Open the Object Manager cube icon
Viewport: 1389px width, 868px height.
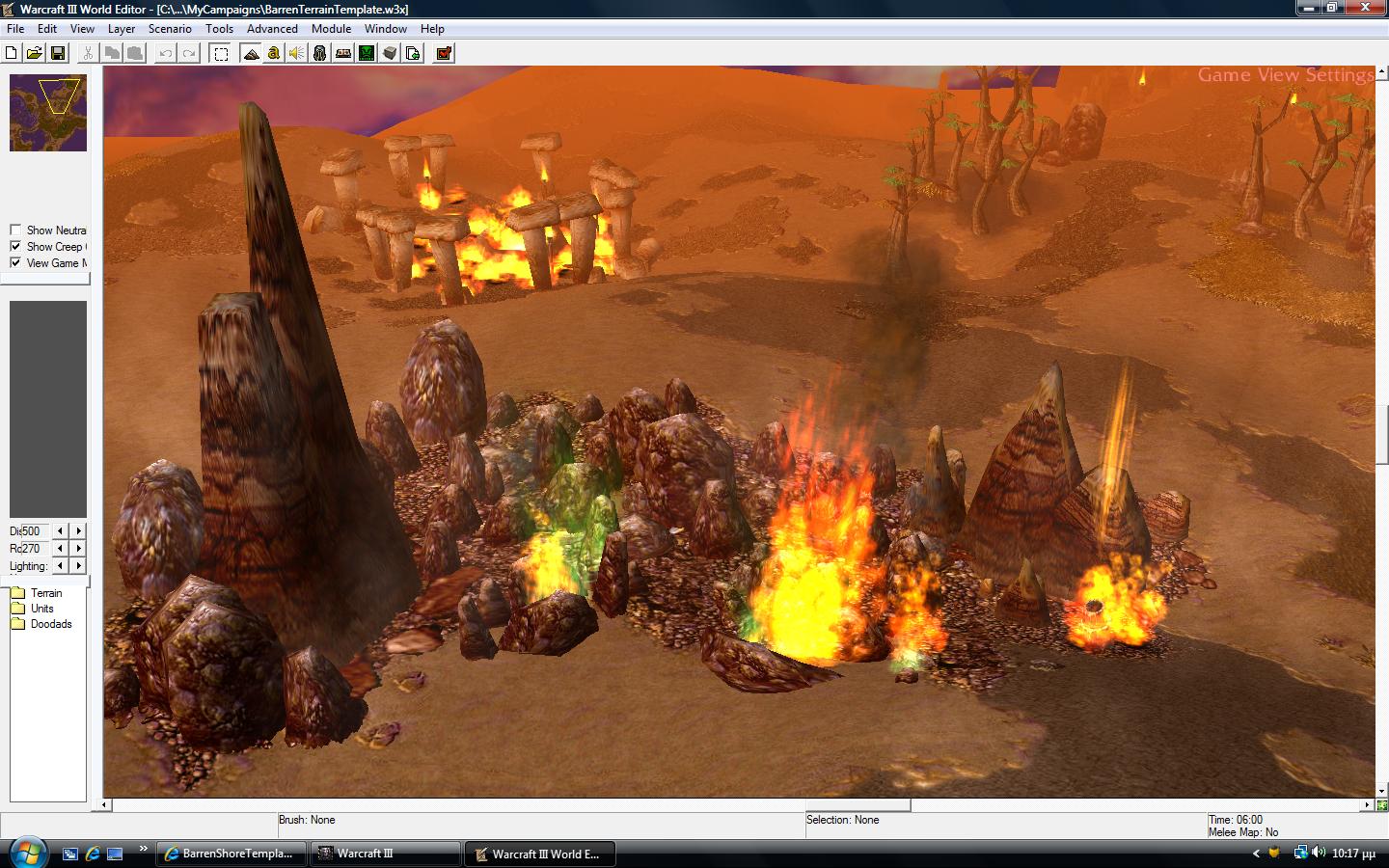coord(390,53)
